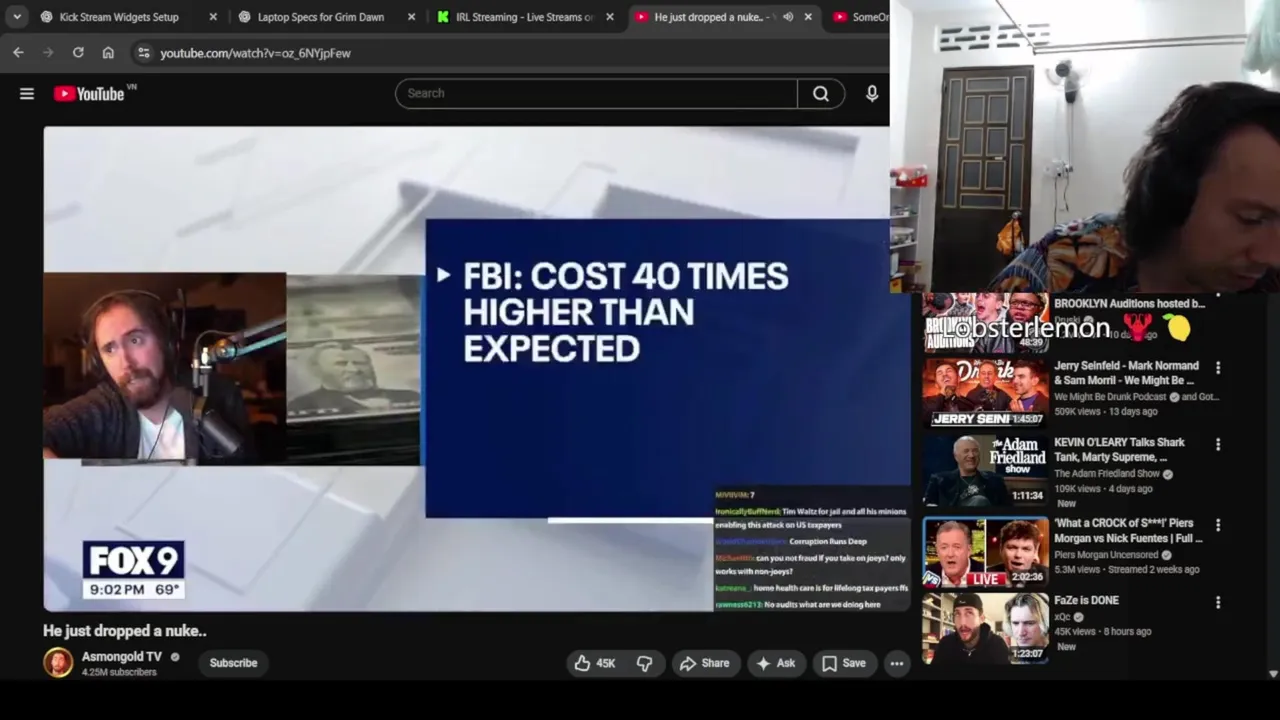Viewport: 1280px width, 720px height.
Task: Close the Laptop Specs for Grim Dawn tab
Action: [412, 17]
